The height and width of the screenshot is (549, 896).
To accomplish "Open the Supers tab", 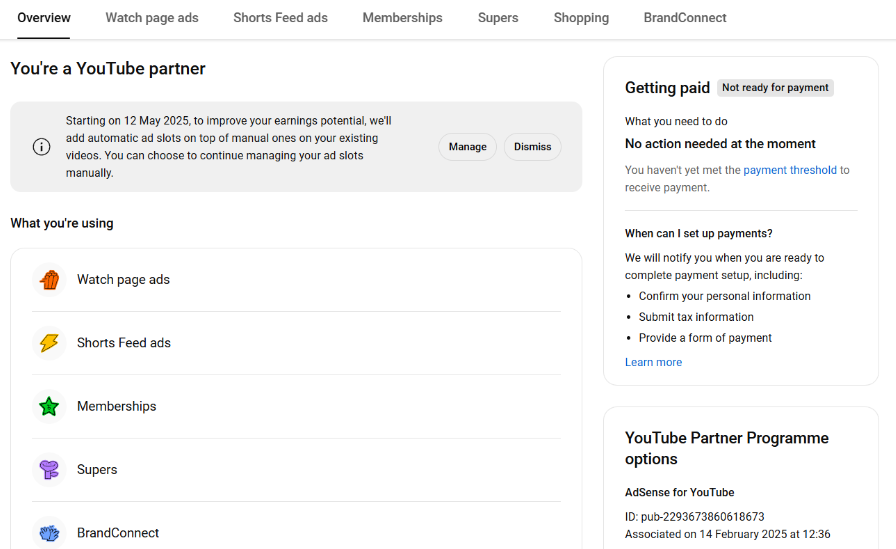I will point(498,18).
